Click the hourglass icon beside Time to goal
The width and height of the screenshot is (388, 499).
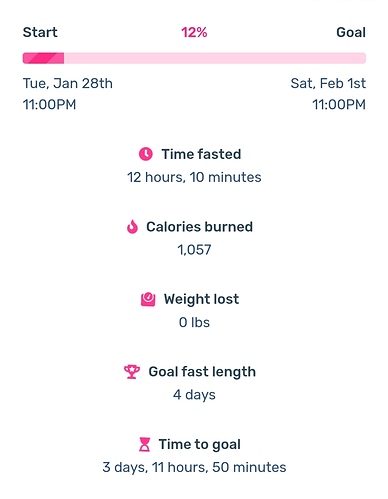[x=144, y=444]
